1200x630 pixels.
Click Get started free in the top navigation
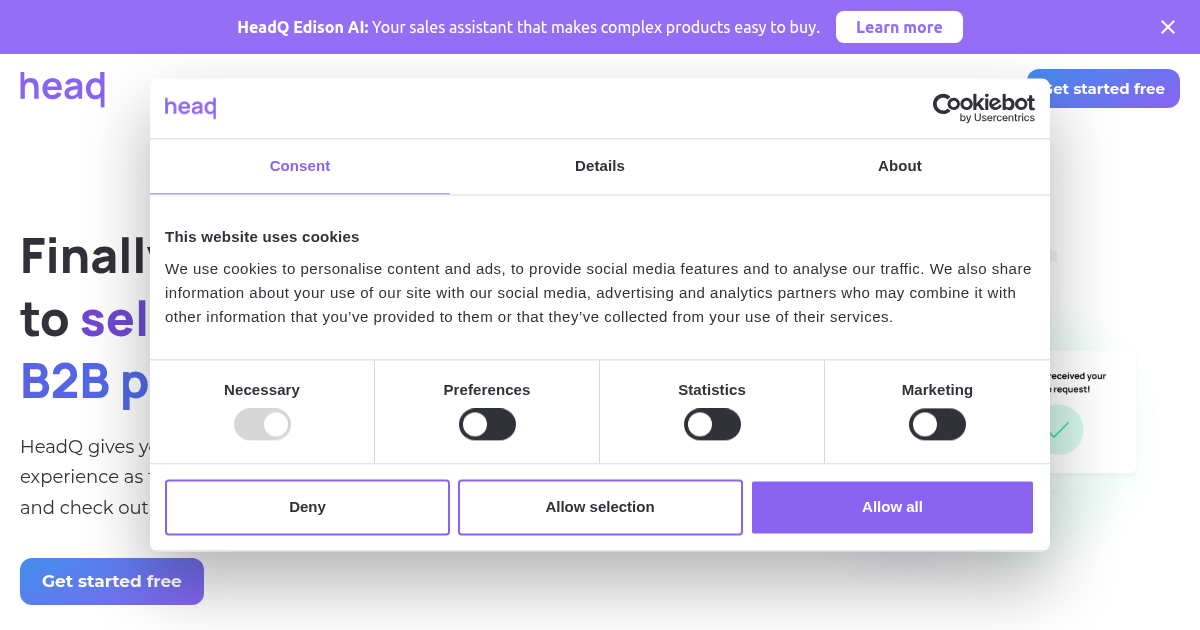coord(1103,88)
